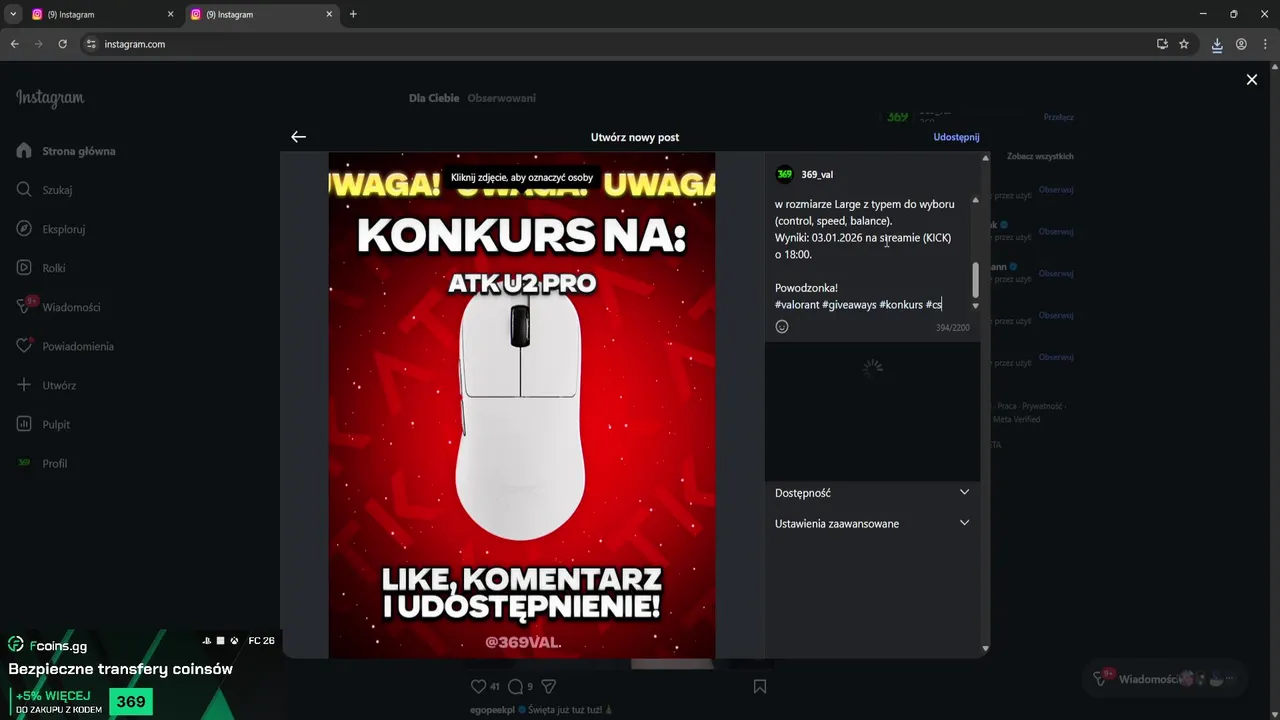Open Wiadomości messages in sidebar
1280x720 pixels.
click(58, 307)
